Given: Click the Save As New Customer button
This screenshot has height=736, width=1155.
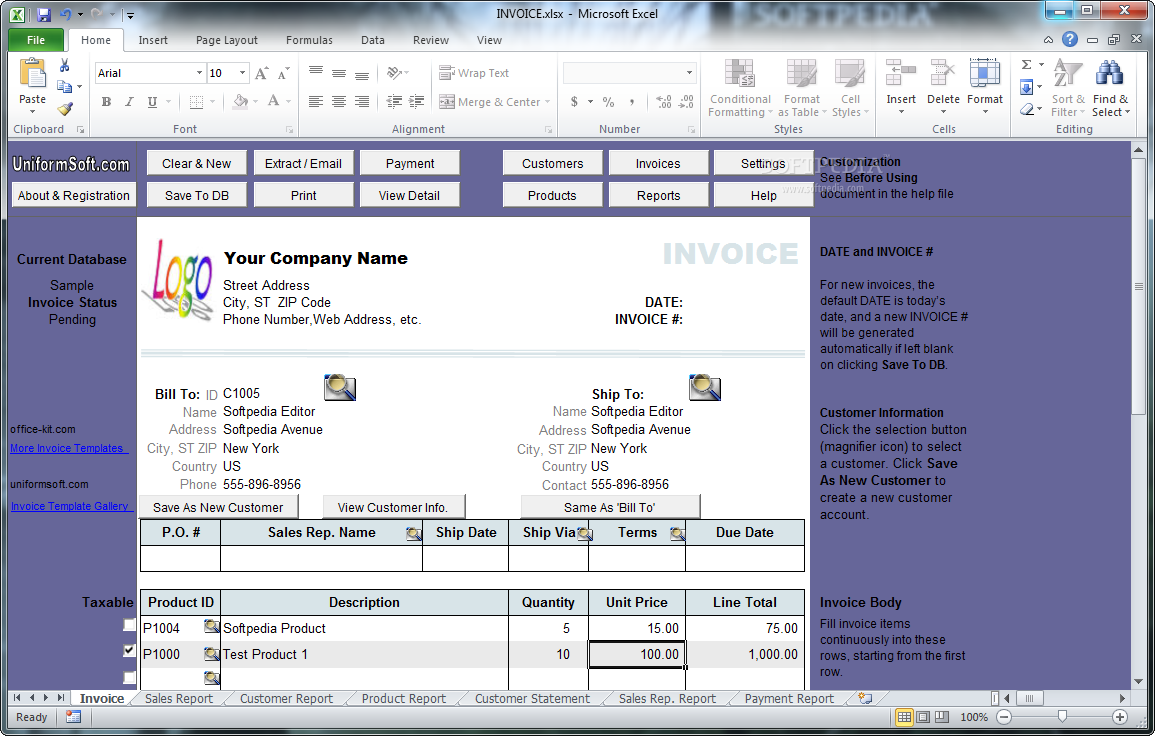Looking at the screenshot, I should tap(218, 508).
